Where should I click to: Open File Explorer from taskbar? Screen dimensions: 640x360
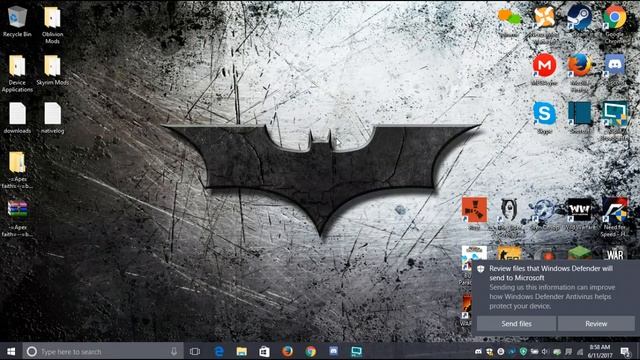[242, 351]
